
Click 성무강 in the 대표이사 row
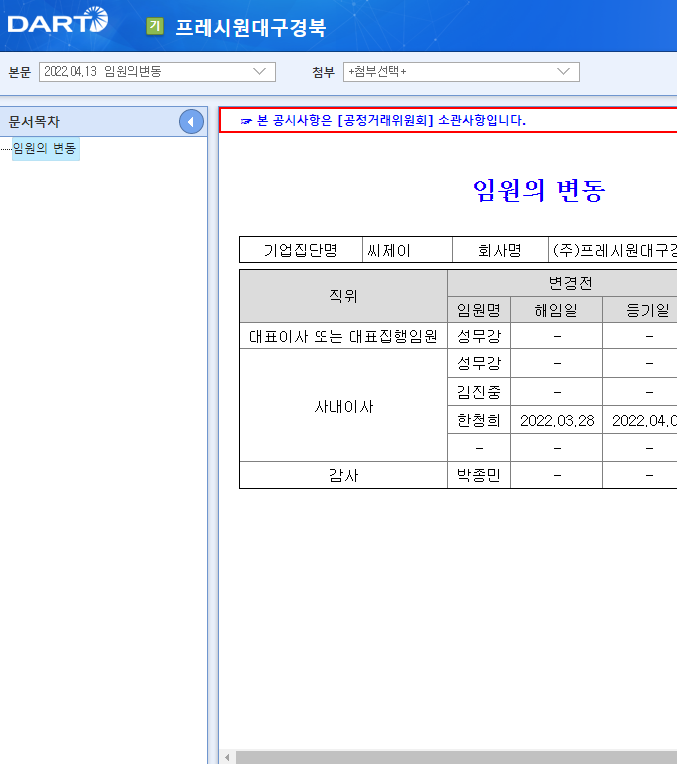point(479,336)
